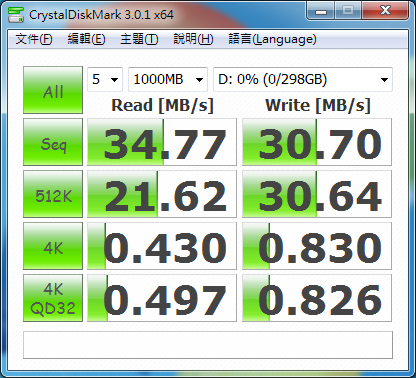416x378 pixels.
Task: Open the 主題(T) menu
Action: [x=139, y=39]
